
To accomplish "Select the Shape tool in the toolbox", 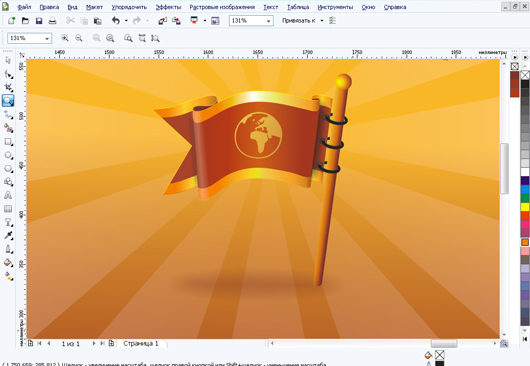I will coord(8,74).
